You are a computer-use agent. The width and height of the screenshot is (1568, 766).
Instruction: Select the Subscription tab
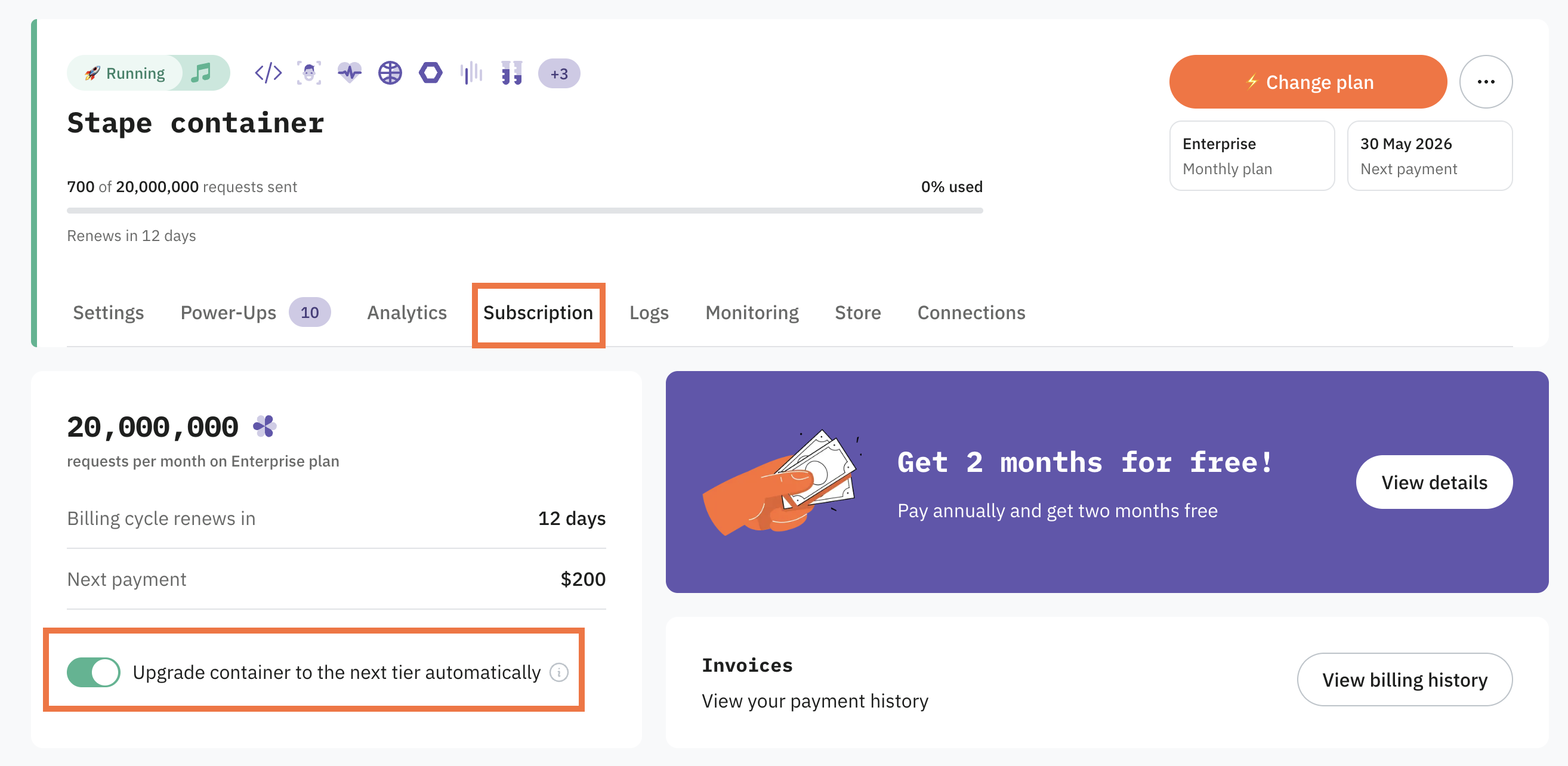pyautogui.click(x=538, y=313)
